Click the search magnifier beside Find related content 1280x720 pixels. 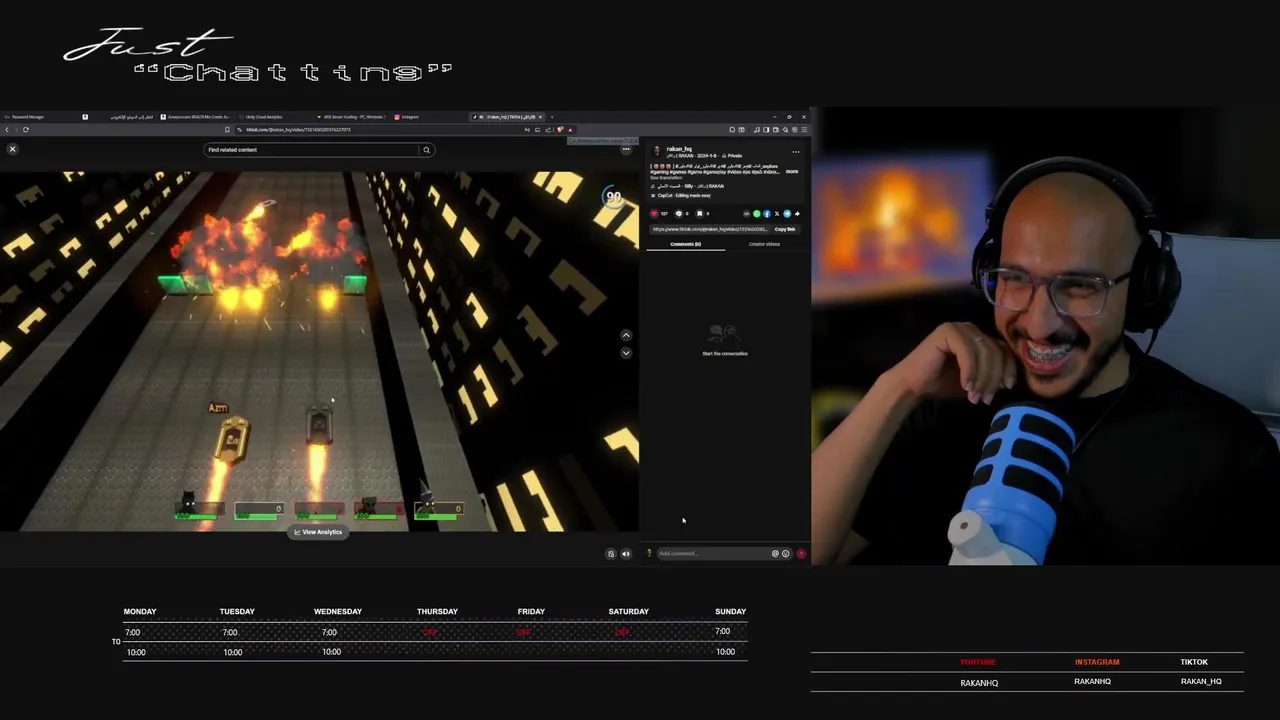426,150
